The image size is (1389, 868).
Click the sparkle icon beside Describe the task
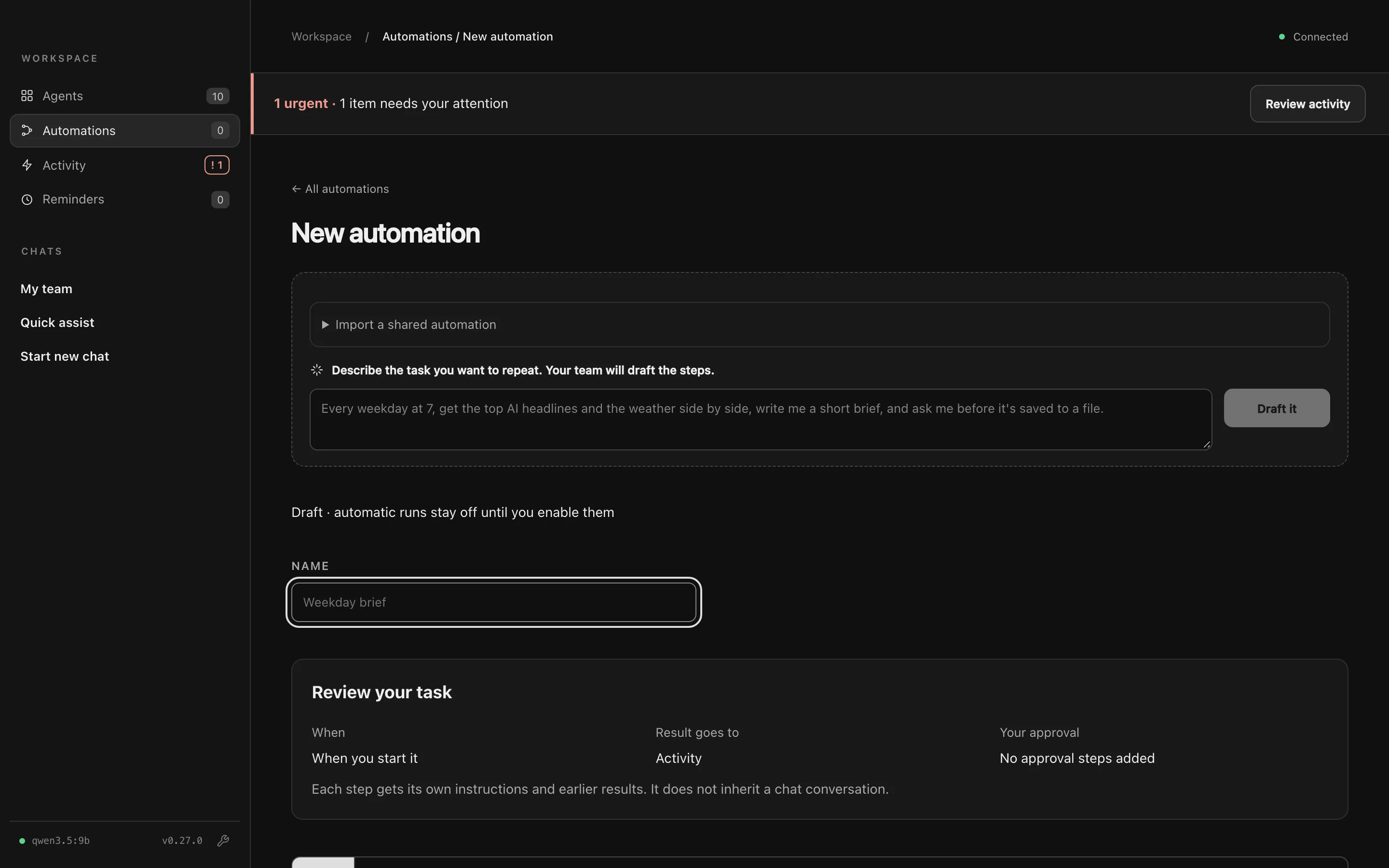point(317,370)
